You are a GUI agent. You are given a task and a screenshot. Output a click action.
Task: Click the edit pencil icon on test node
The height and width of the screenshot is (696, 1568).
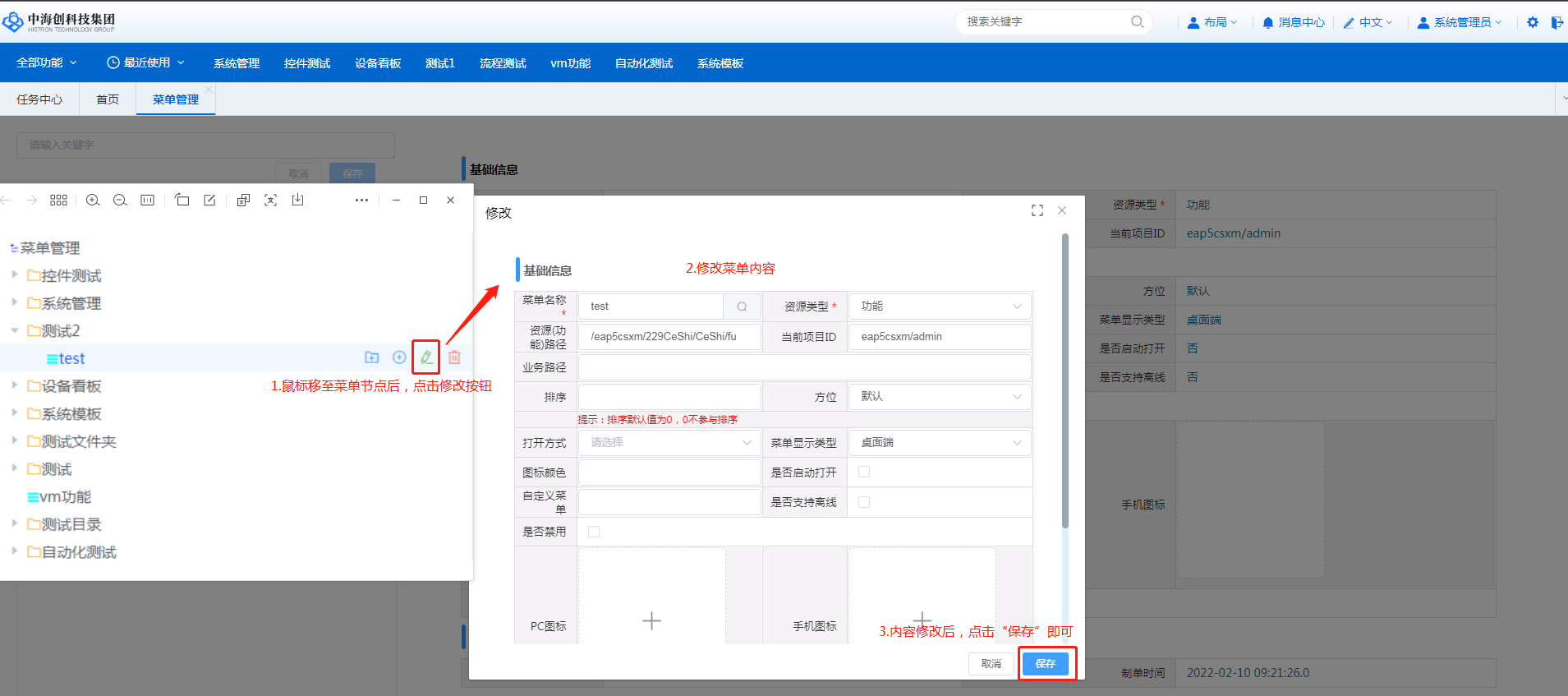pos(426,357)
